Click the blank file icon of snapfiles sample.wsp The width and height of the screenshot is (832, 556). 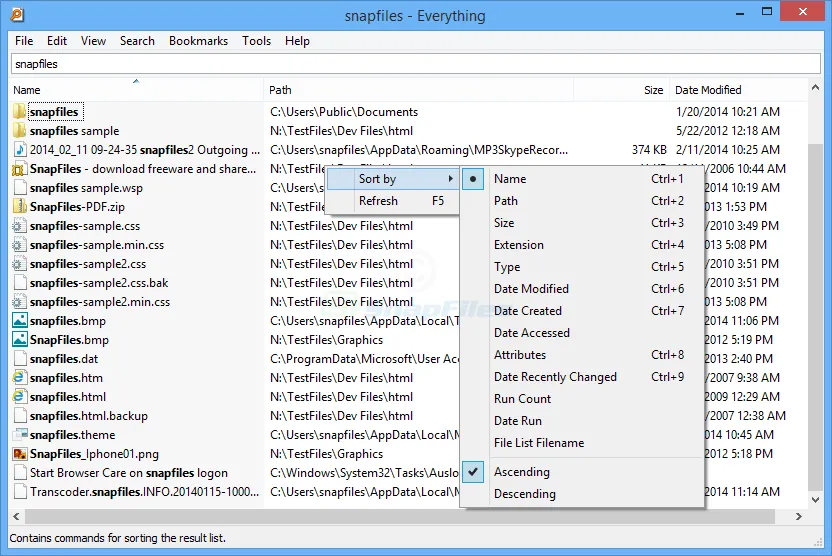pyautogui.click(x=20, y=188)
